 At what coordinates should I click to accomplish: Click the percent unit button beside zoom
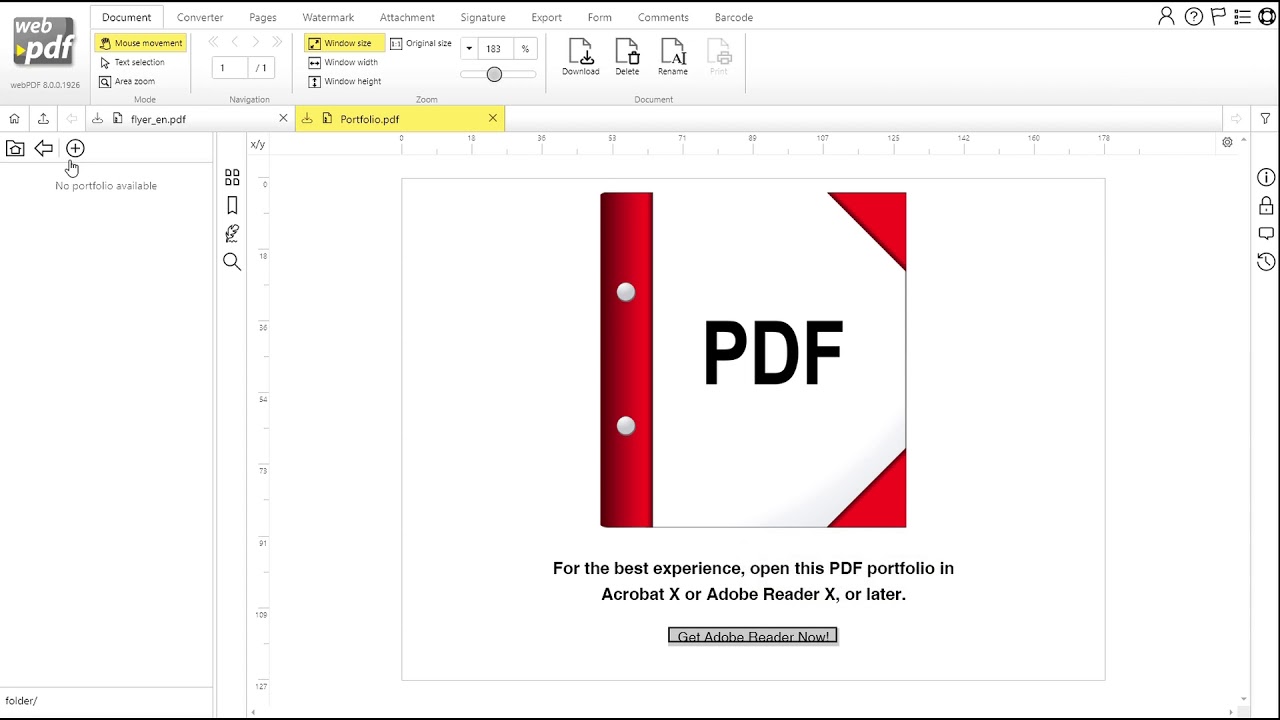tap(525, 48)
